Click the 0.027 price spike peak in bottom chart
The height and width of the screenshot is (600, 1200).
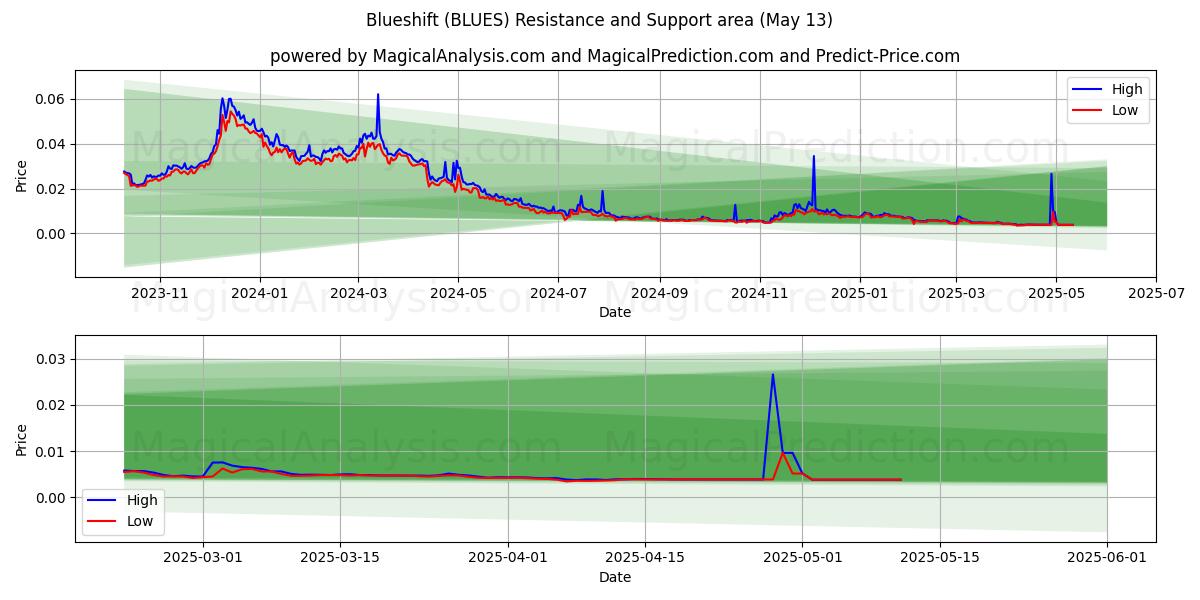773,375
